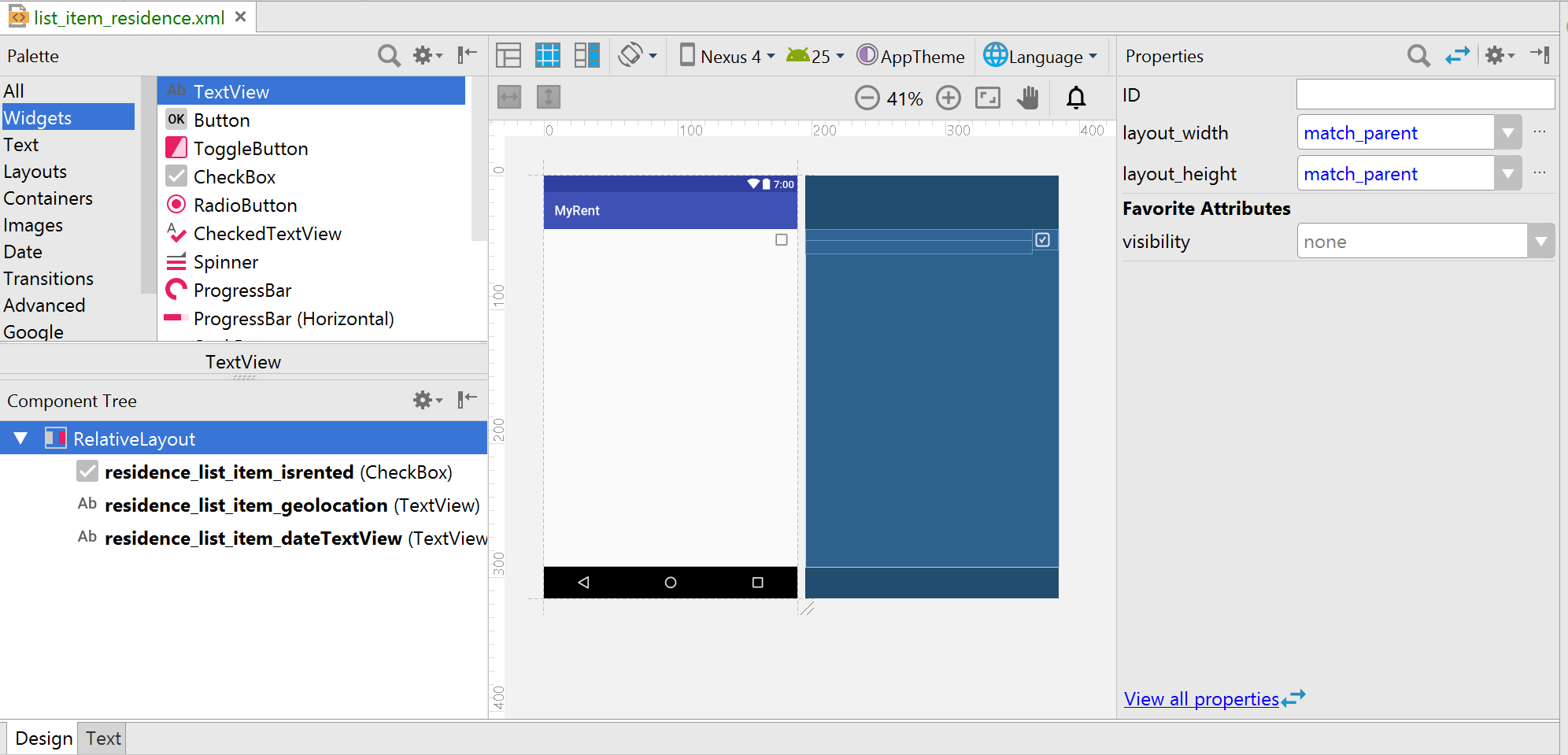1568x755 pixels.
Task: Click the Zoom In plus icon
Action: [x=948, y=98]
